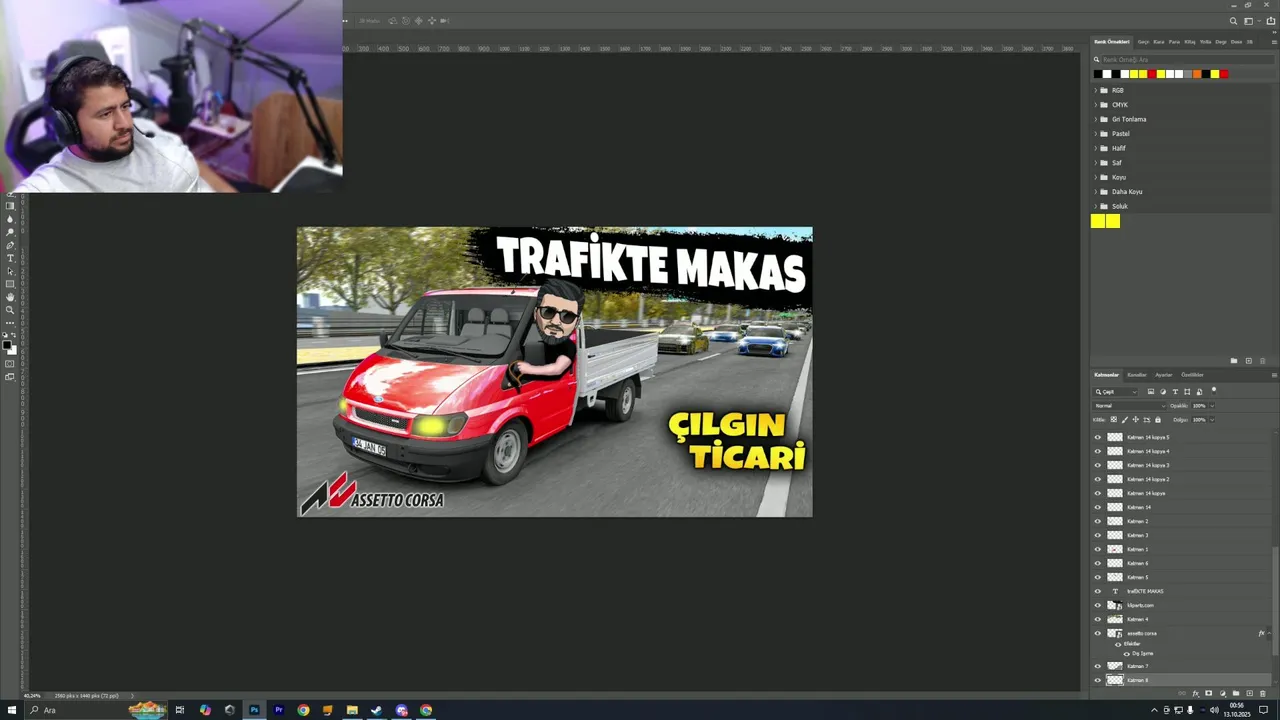Toggle the layer filter on/off switch
Screen dimensions: 1280x720
(x=1214, y=391)
